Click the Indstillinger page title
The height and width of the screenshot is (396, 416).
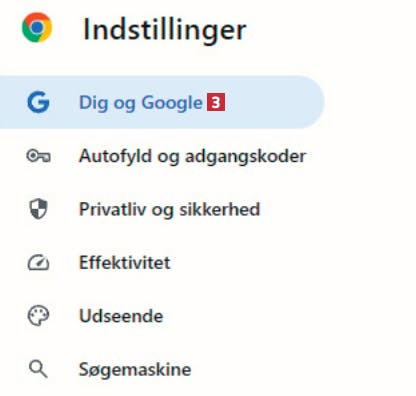pyautogui.click(x=165, y=29)
